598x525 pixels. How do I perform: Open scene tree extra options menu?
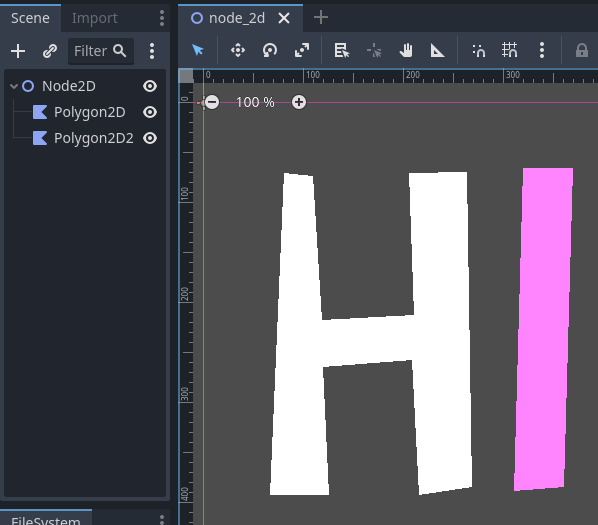pos(152,51)
